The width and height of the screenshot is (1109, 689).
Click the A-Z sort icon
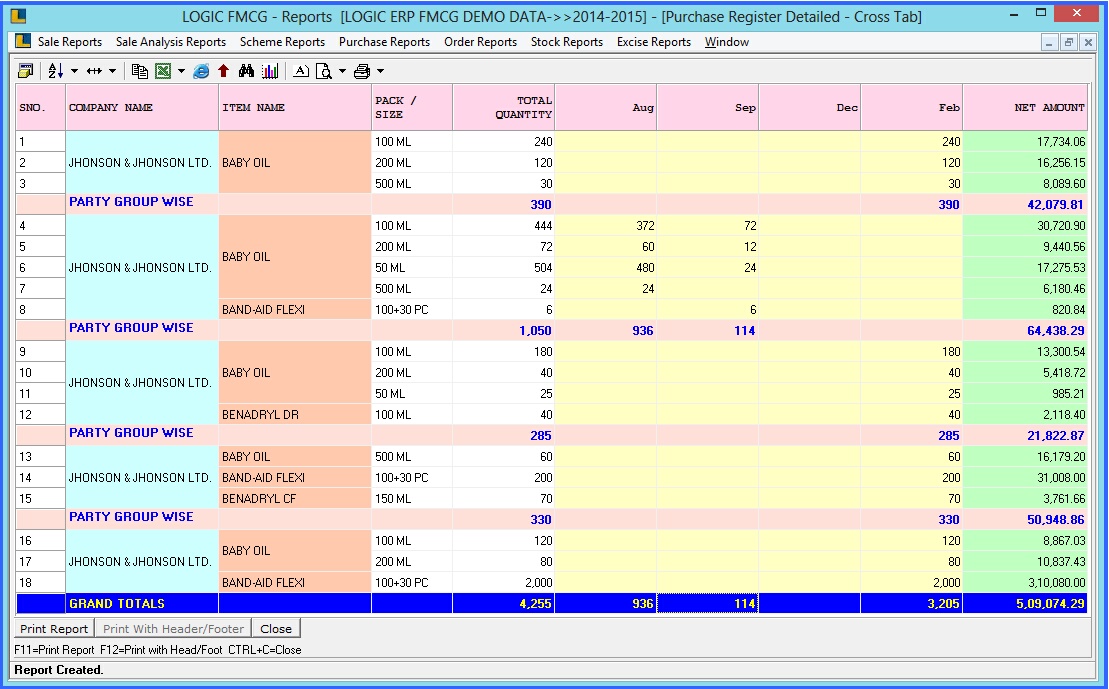coord(56,71)
